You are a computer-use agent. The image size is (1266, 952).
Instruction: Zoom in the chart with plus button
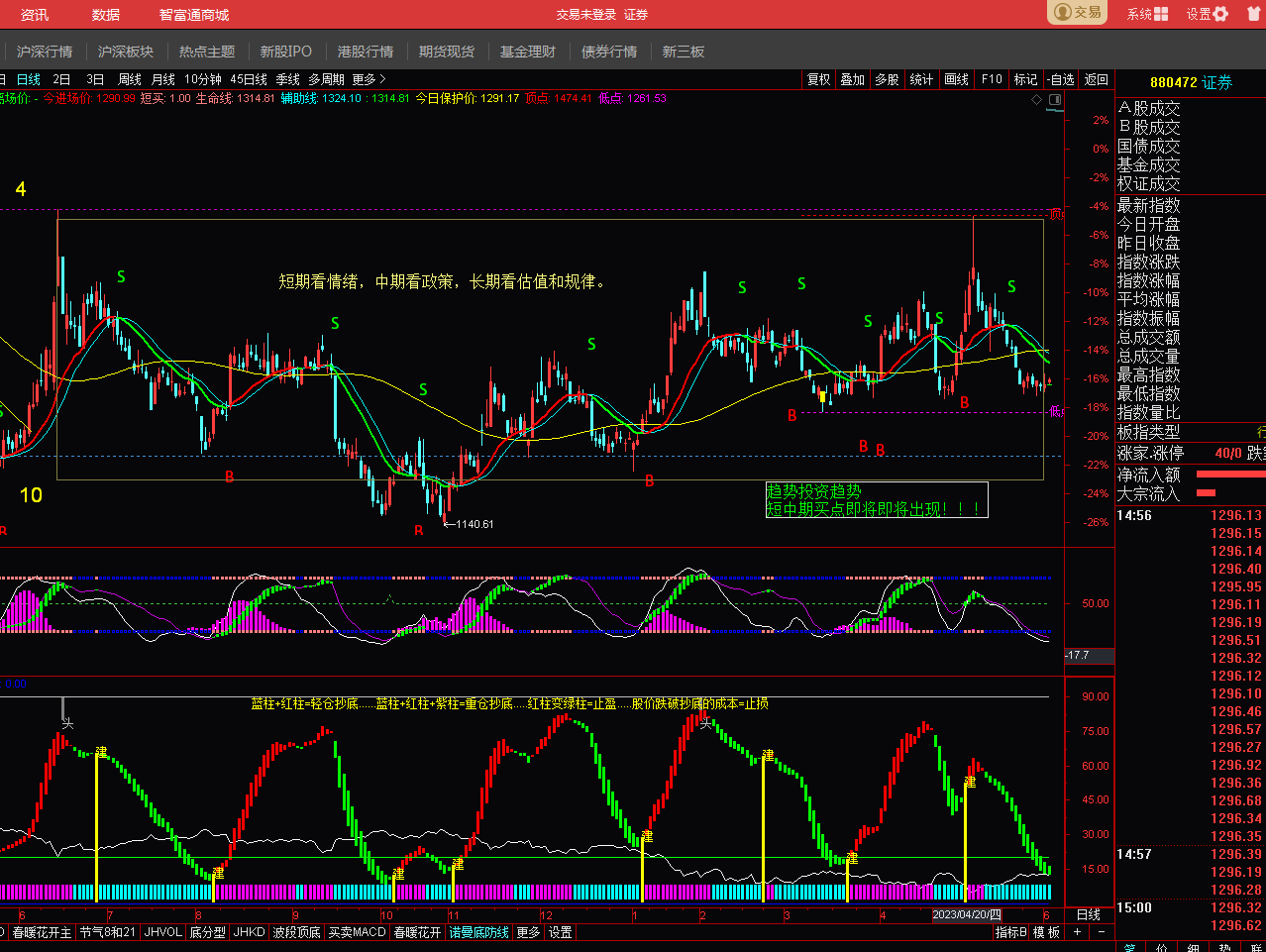[x=1078, y=932]
